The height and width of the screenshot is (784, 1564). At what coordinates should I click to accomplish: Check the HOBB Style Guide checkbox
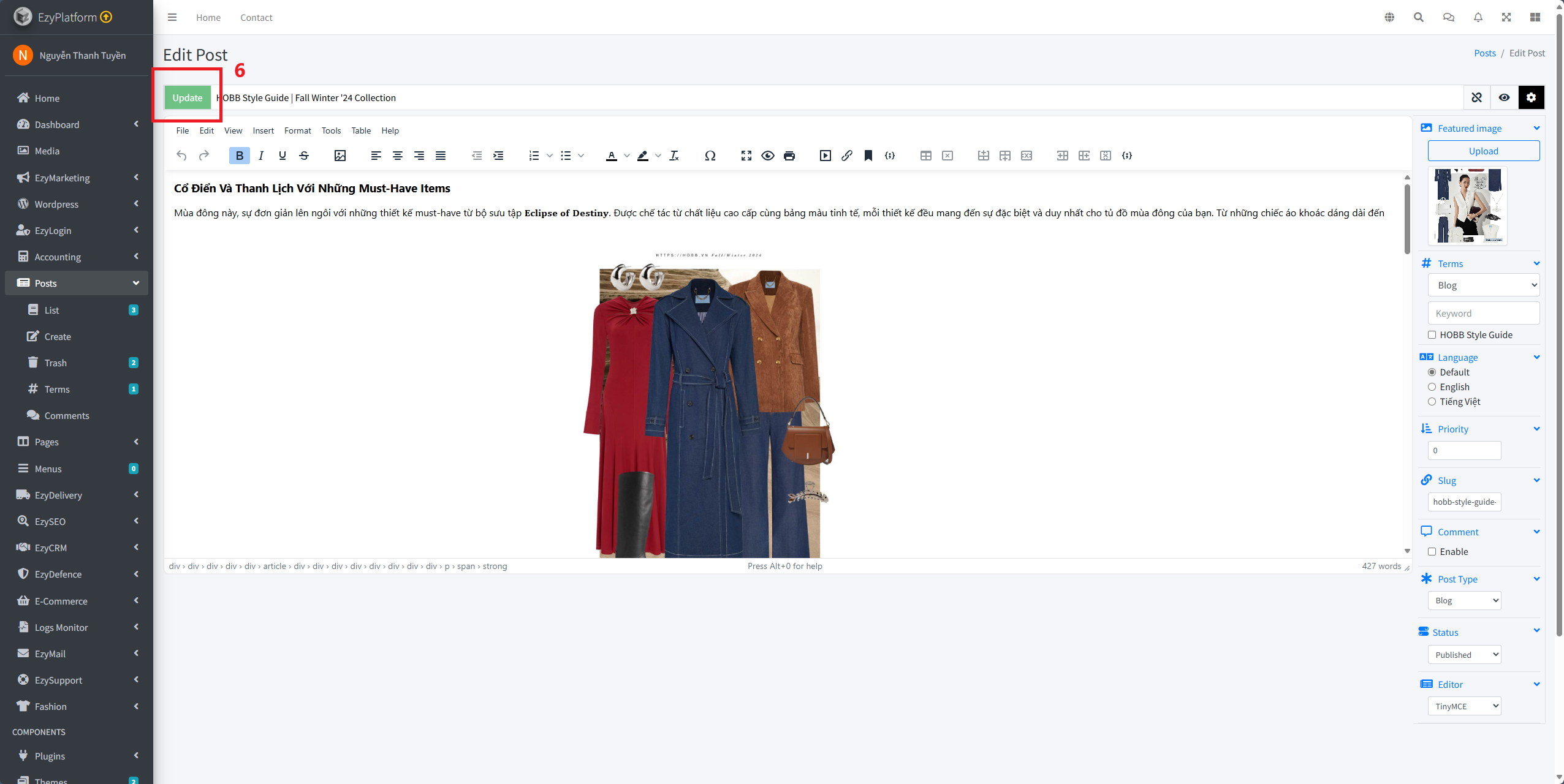coord(1432,334)
